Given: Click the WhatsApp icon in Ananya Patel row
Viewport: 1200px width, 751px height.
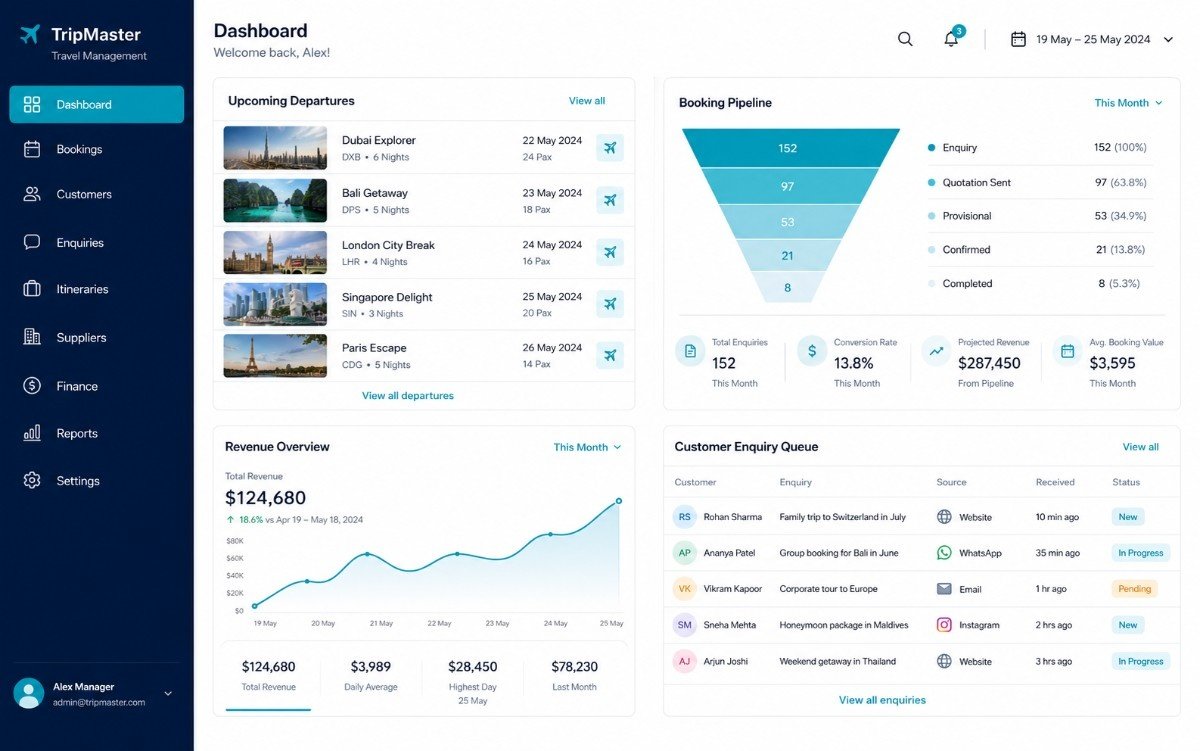Looking at the screenshot, I should coord(944,552).
